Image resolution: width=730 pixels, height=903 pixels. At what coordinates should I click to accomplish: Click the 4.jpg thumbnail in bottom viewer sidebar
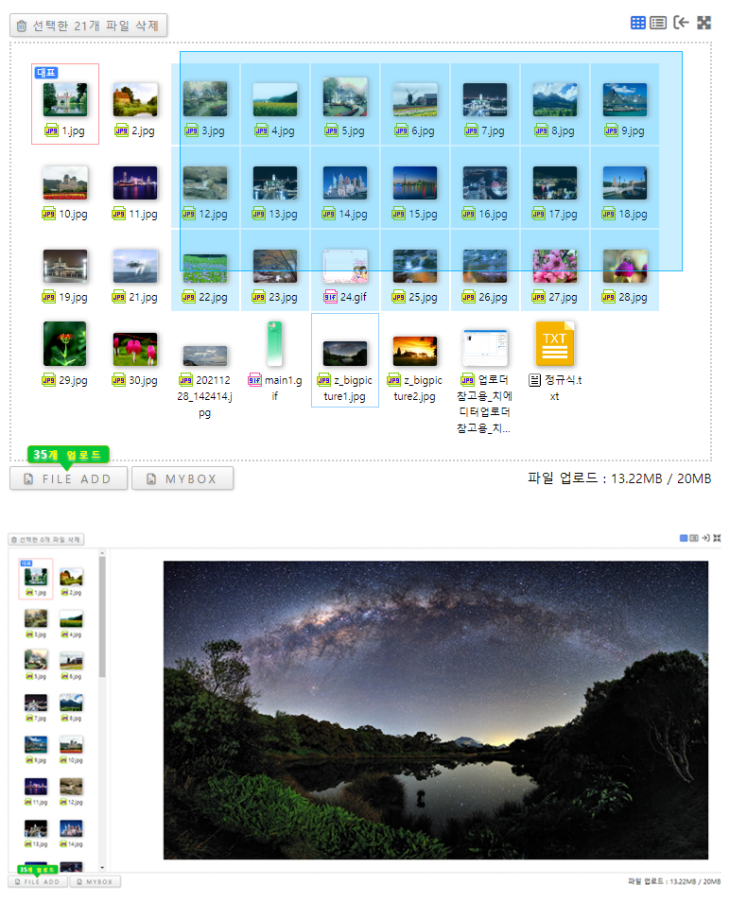coord(71,621)
